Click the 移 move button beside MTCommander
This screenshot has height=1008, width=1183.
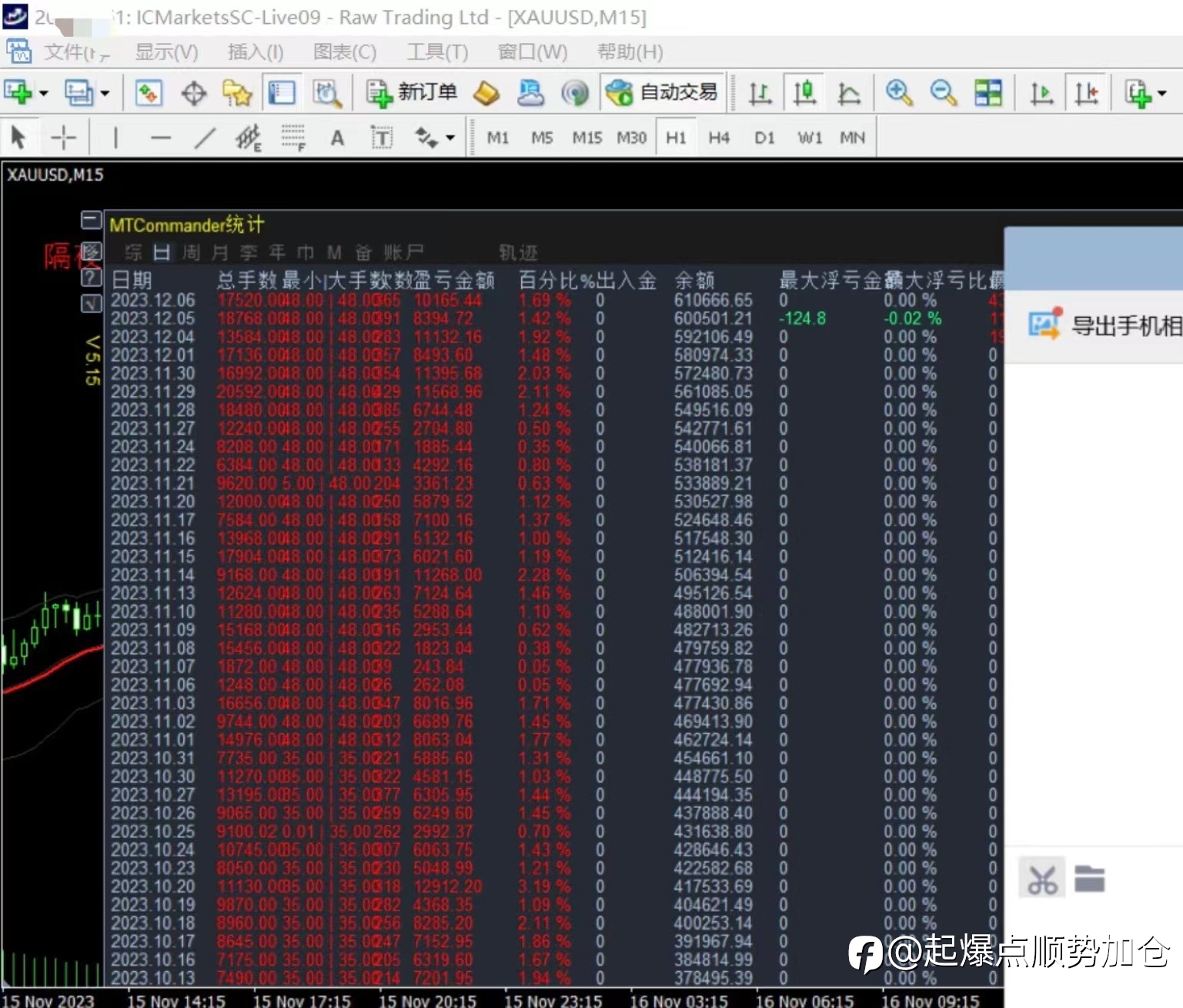[91, 252]
